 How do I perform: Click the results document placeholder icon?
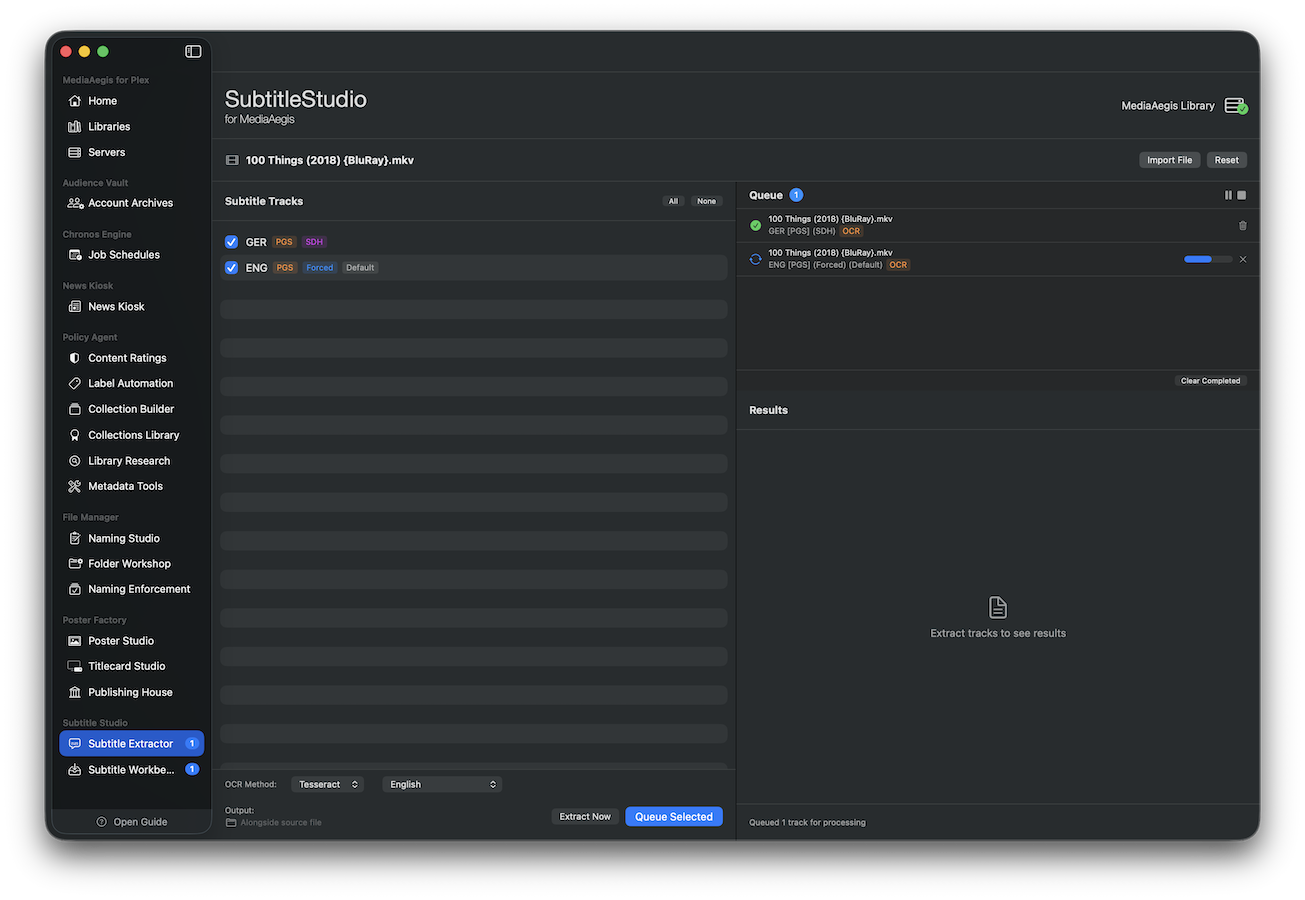point(998,607)
